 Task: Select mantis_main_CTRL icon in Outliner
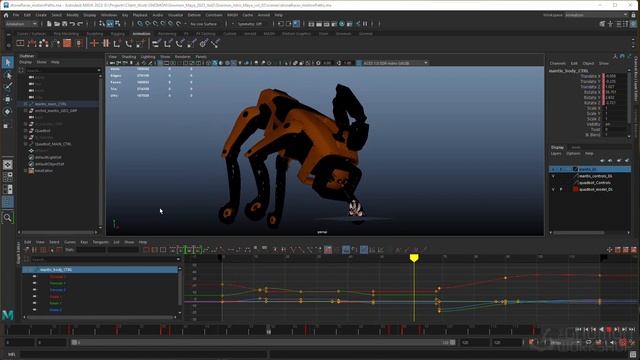point(31,104)
